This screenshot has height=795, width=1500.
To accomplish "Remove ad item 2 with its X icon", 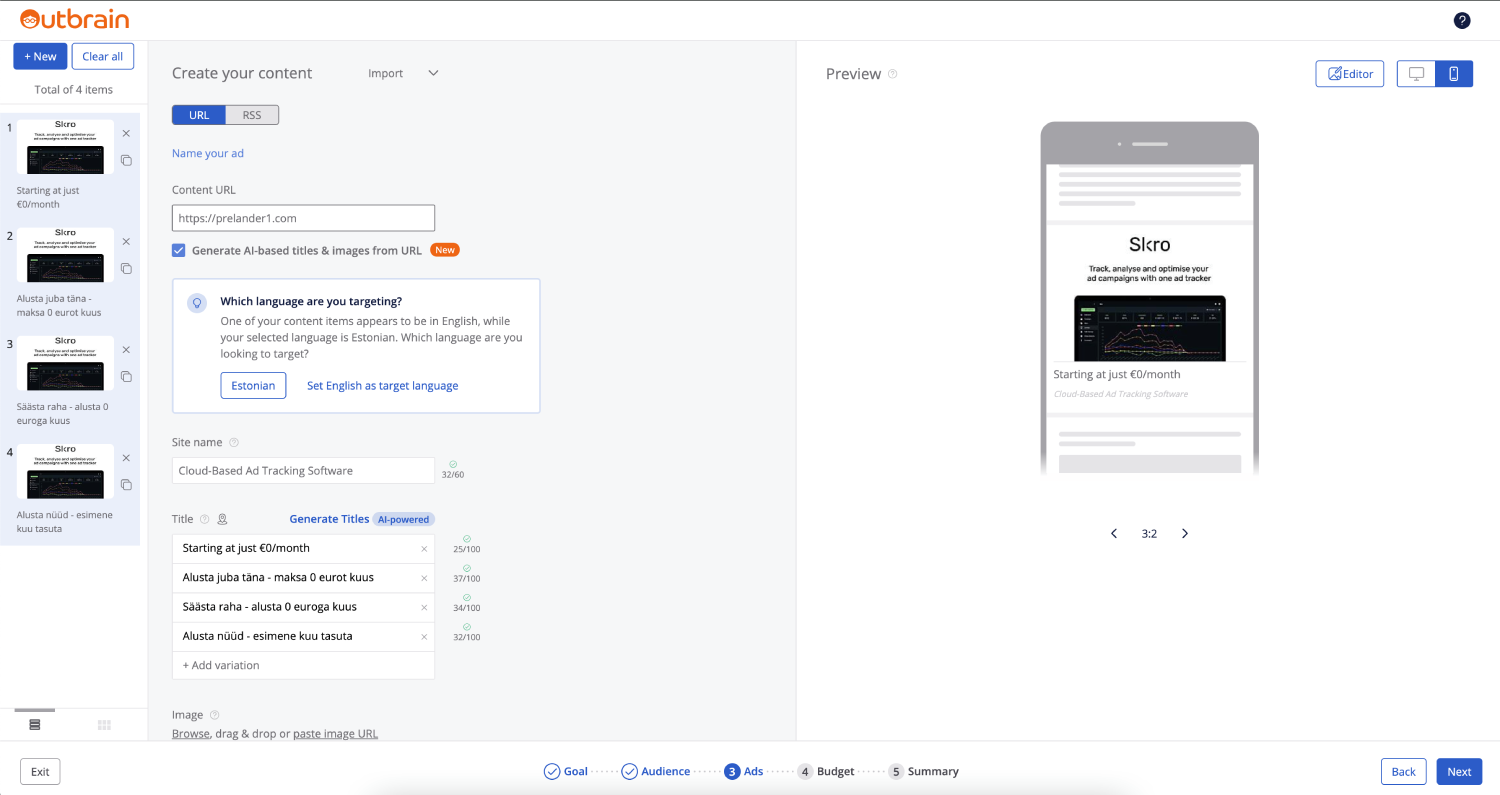I will [126, 241].
